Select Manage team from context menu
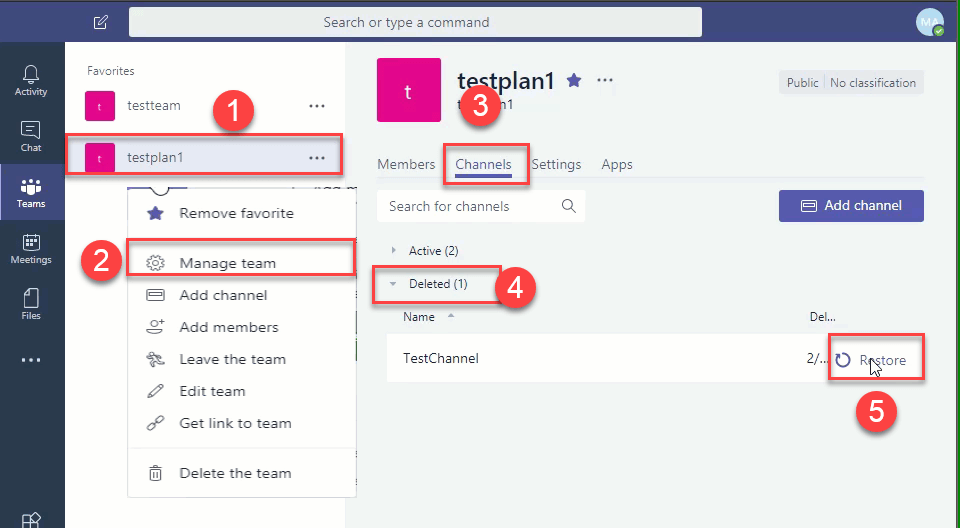960x528 pixels. pos(227,263)
